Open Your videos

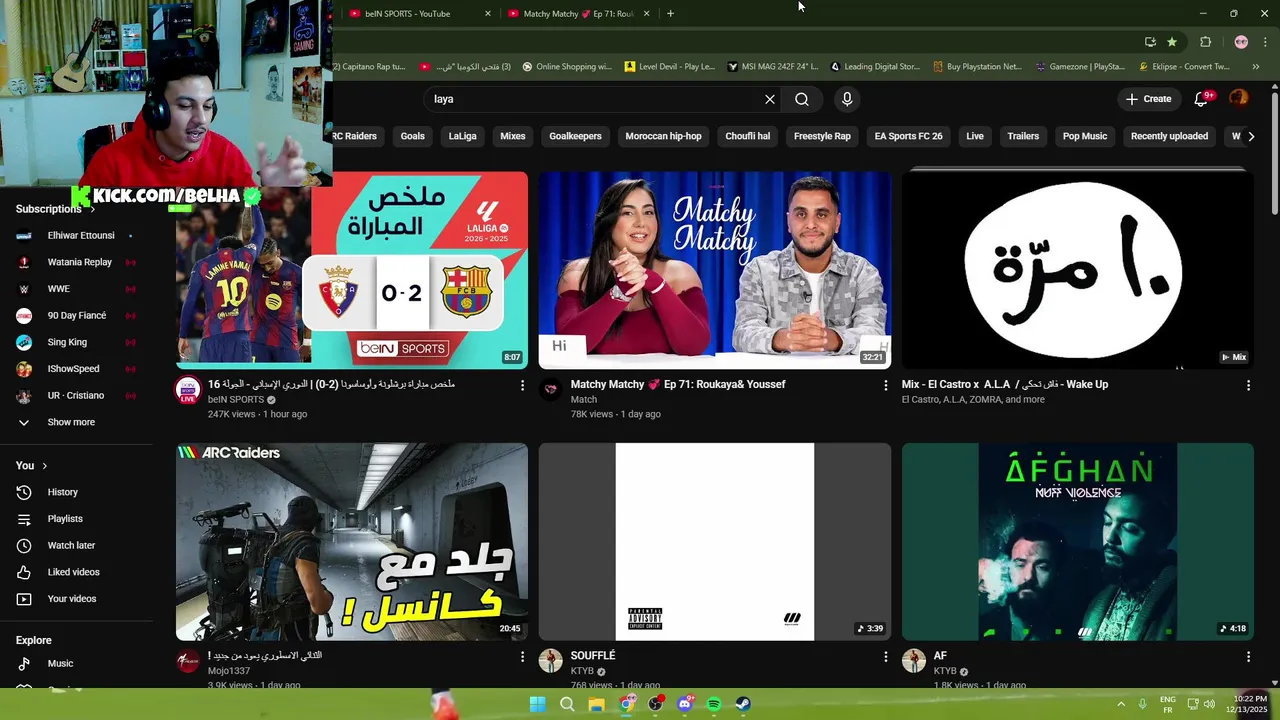(76, 599)
